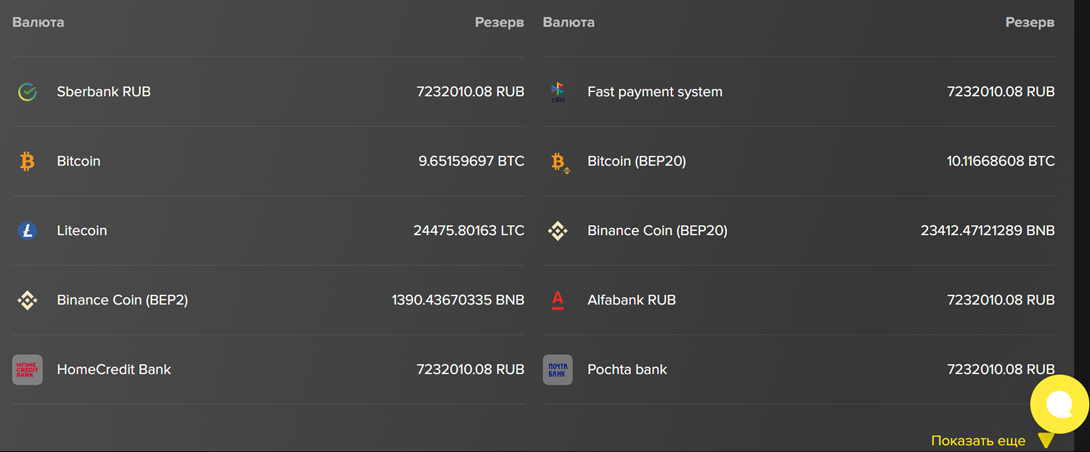Click the Binance Coin (BEP2) icon
This screenshot has height=452, width=1090.
click(27, 300)
